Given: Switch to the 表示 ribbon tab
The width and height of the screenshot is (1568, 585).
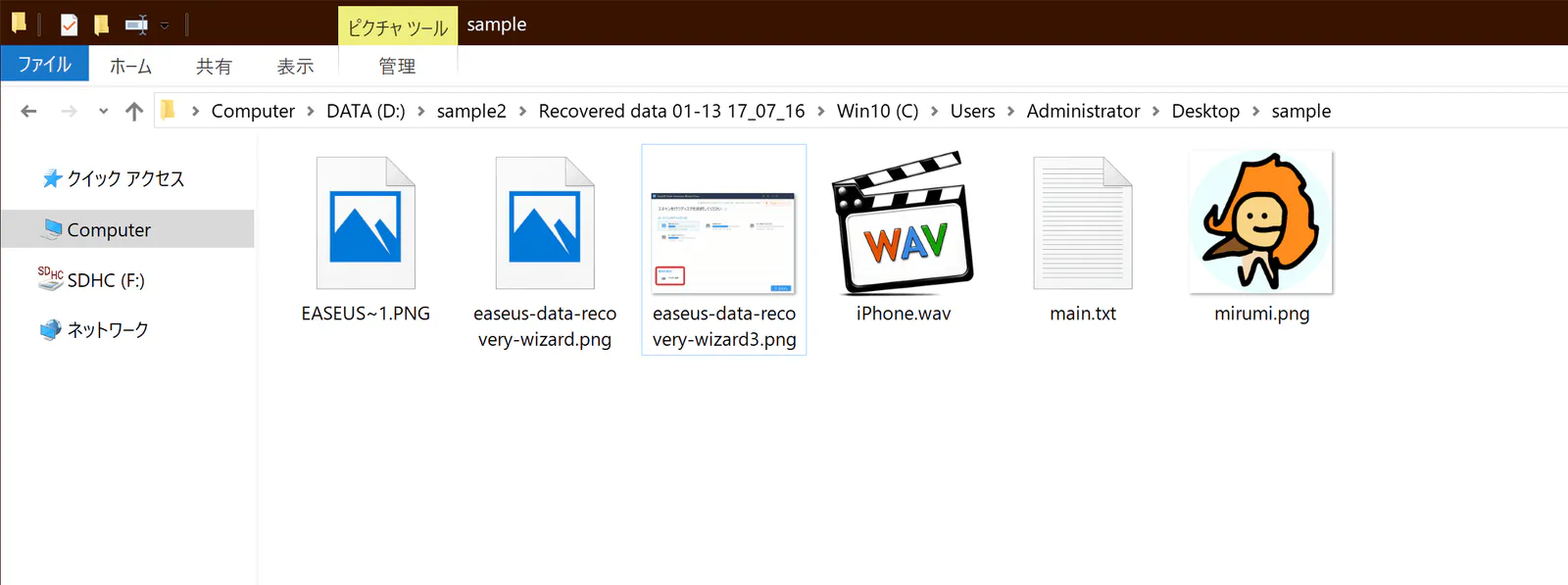Looking at the screenshot, I should (295, 66).
